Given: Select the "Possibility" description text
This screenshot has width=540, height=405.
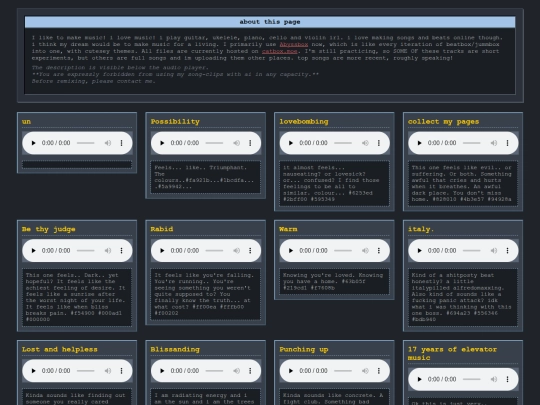Looking at the screenshot, I should click(205, 177).
